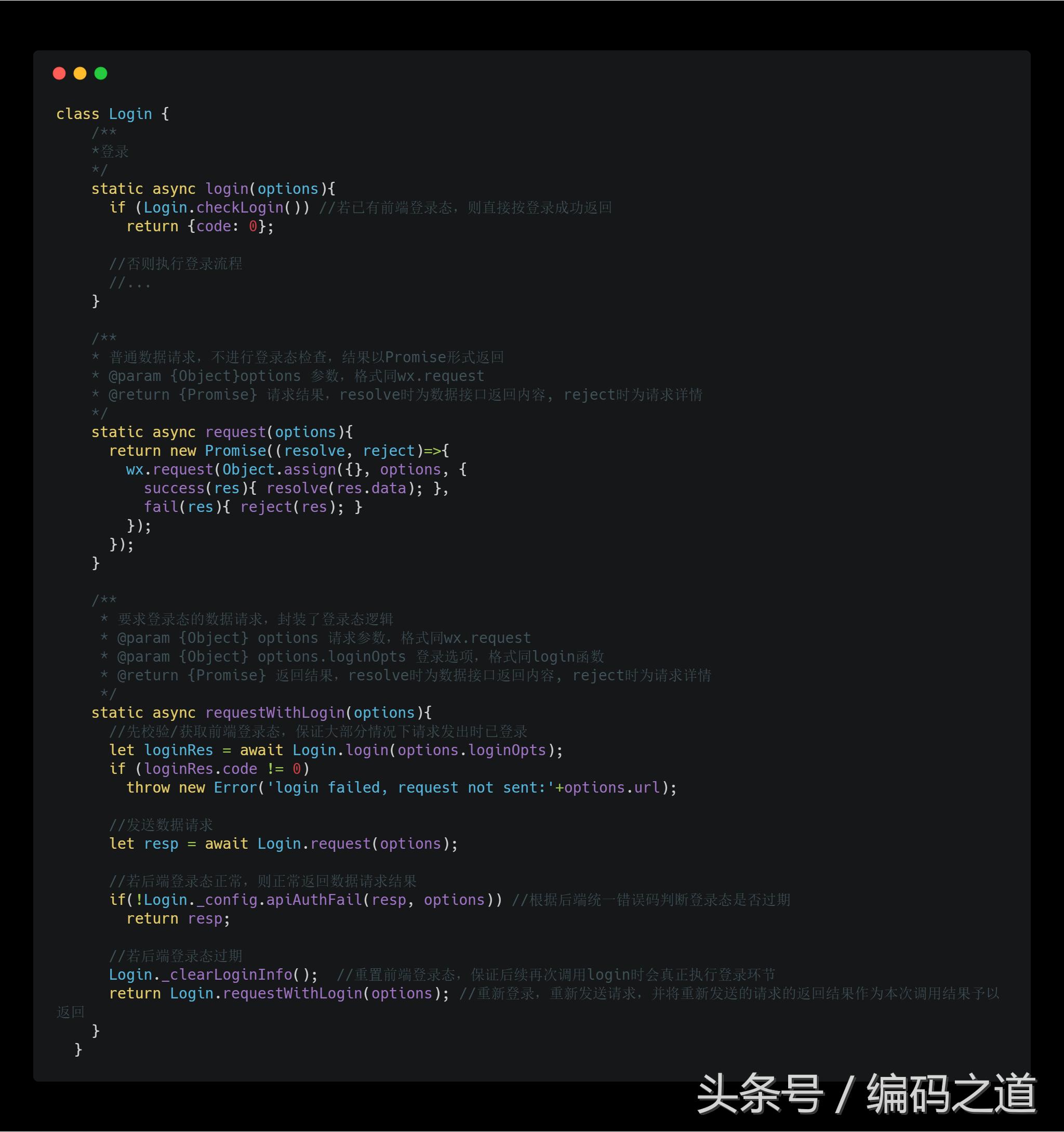Click the wx.request function call

(x=168, y=469)
